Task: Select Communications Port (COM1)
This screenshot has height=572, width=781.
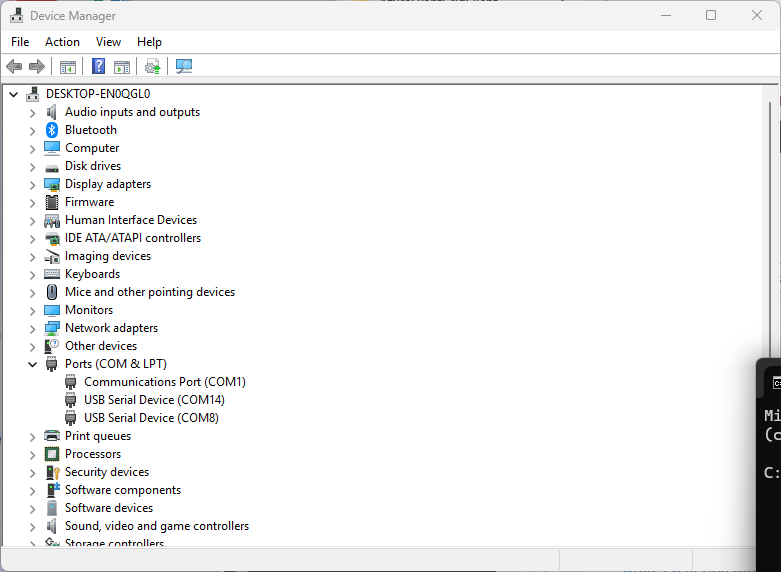Action: click(164, 382)
